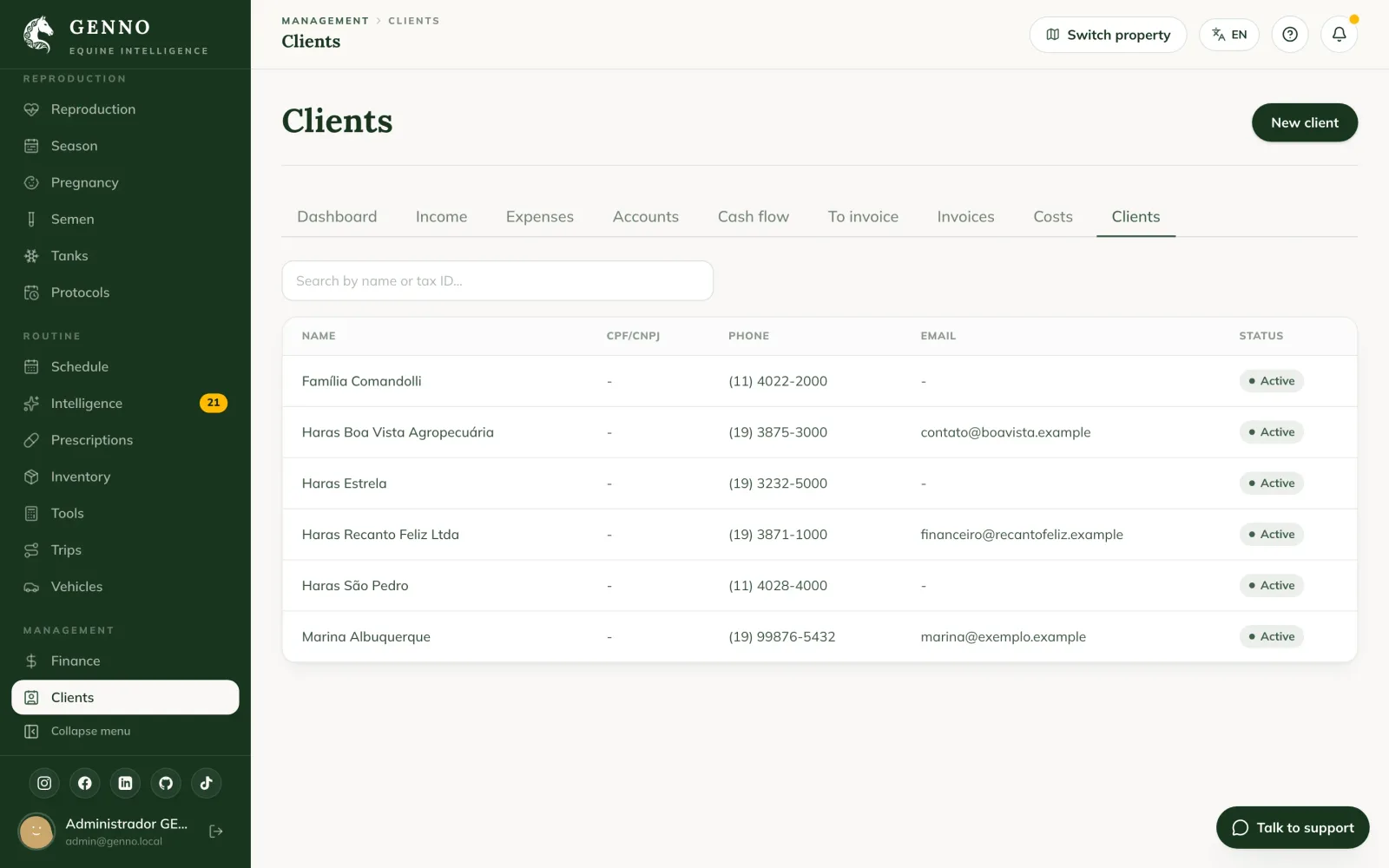
Task: Switch to the Accounts tab
Action: click(x=646, y=217)
